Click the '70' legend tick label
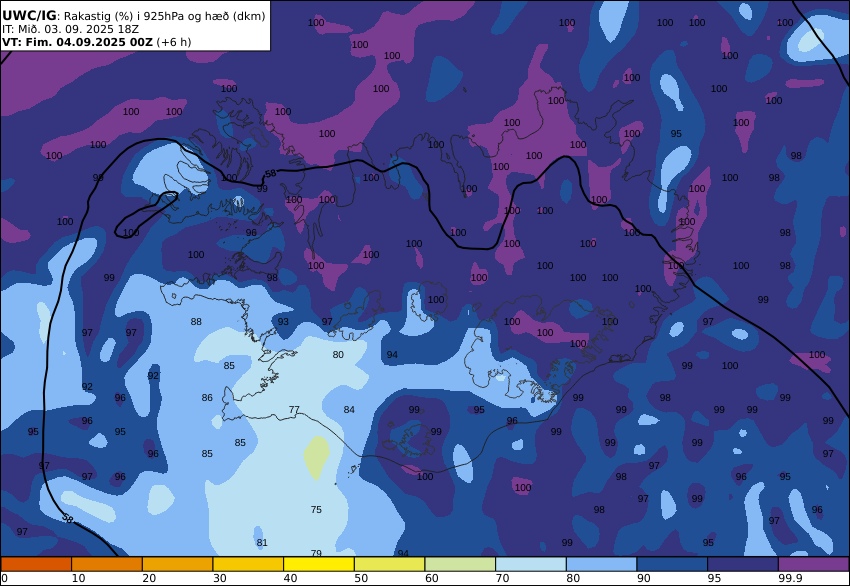850x586 pixels. pos(503,578)
